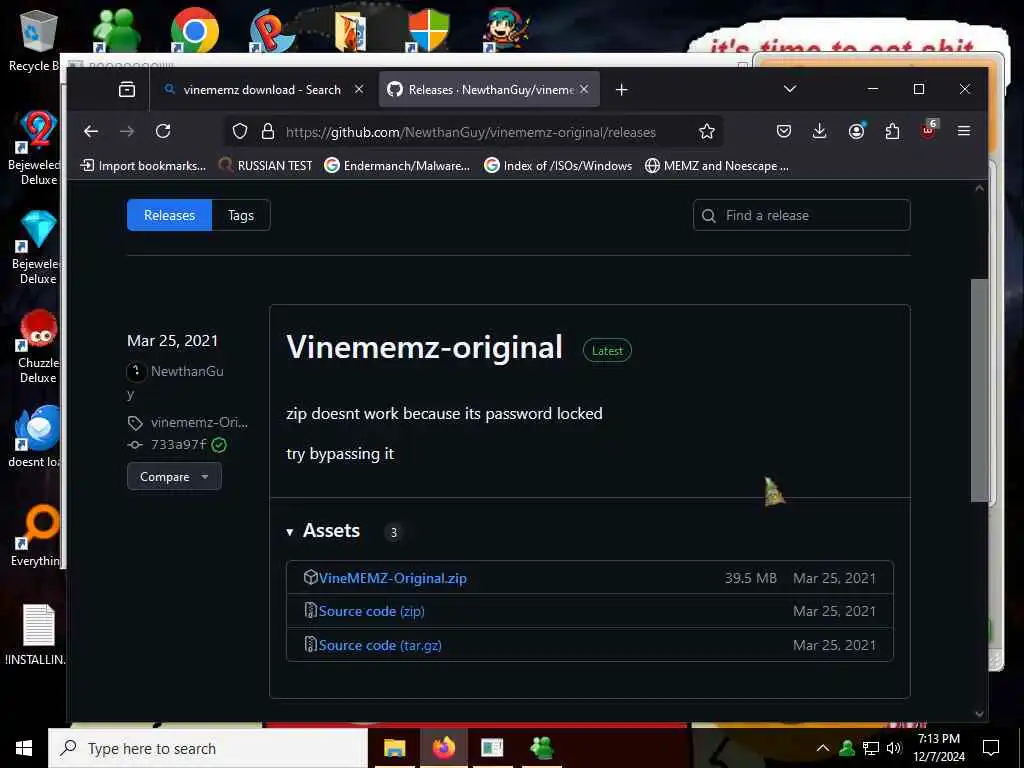Download Source code (tar.gz)
Image resolution: width=1024 pixels, height=768 pixels.
coord(380,645)
